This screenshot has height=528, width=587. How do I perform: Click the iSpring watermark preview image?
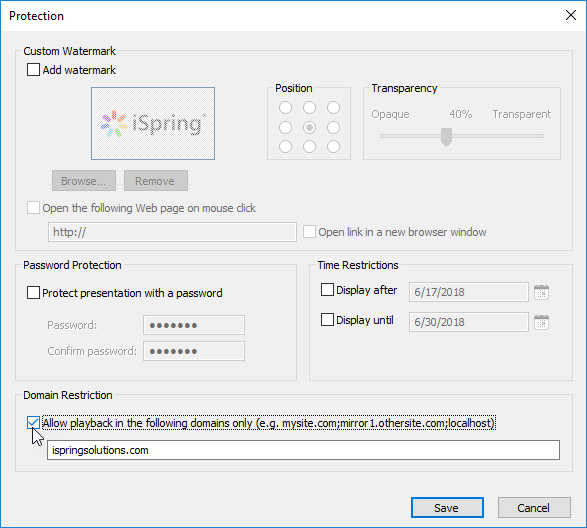coord(153,124)
